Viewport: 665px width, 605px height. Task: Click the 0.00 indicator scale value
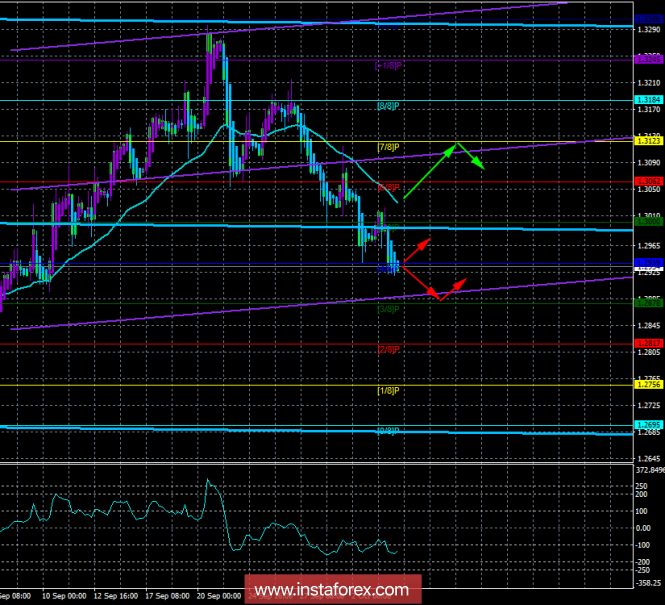click(x=643, y=528)
